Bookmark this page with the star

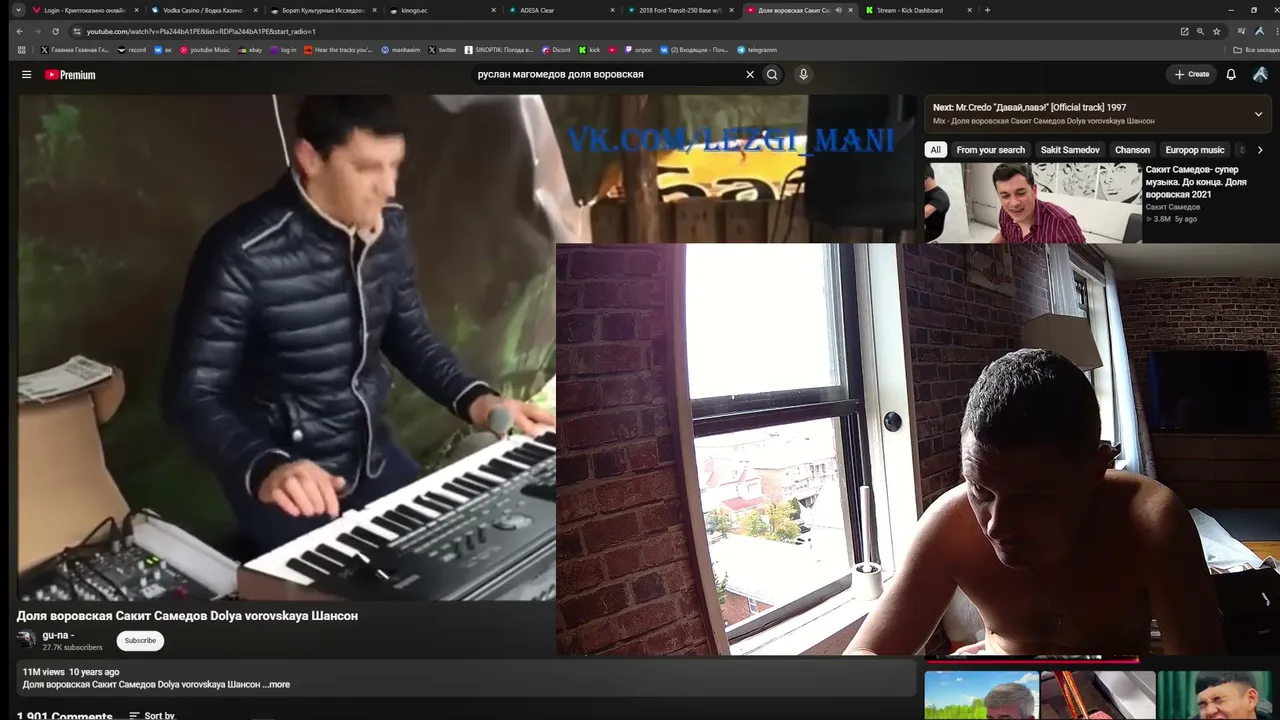[1217, 31]
